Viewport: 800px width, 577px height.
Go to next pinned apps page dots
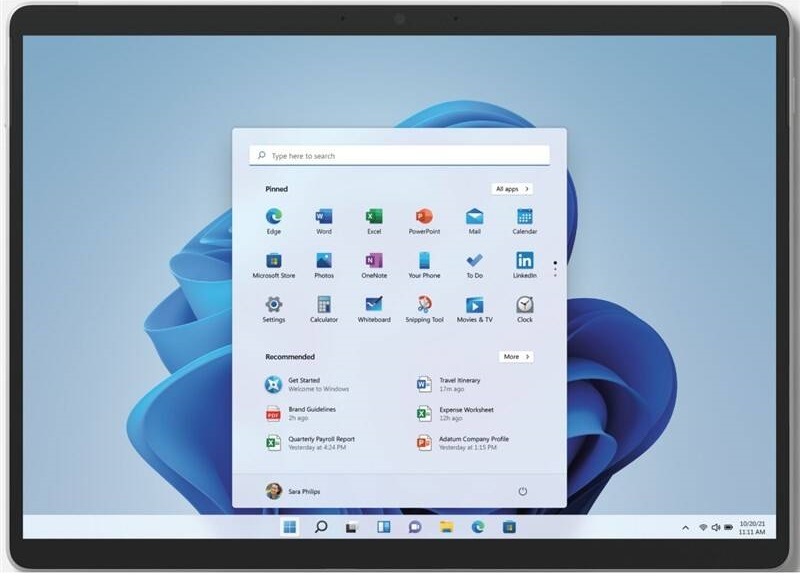pyautogui.click(x=555, y=269)
